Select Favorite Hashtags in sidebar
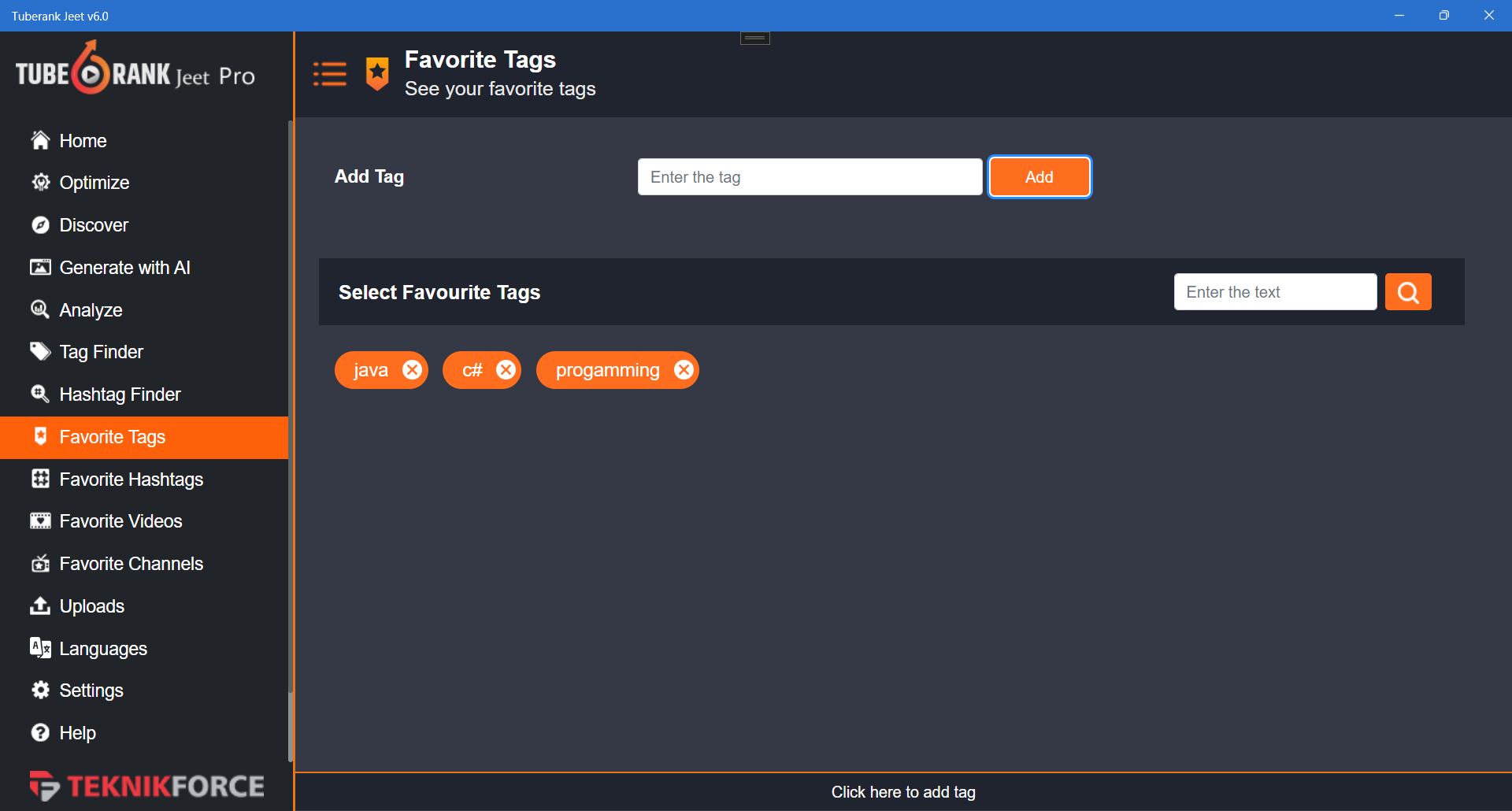This screenshot has width=1512, height=811. pos(144,479)
